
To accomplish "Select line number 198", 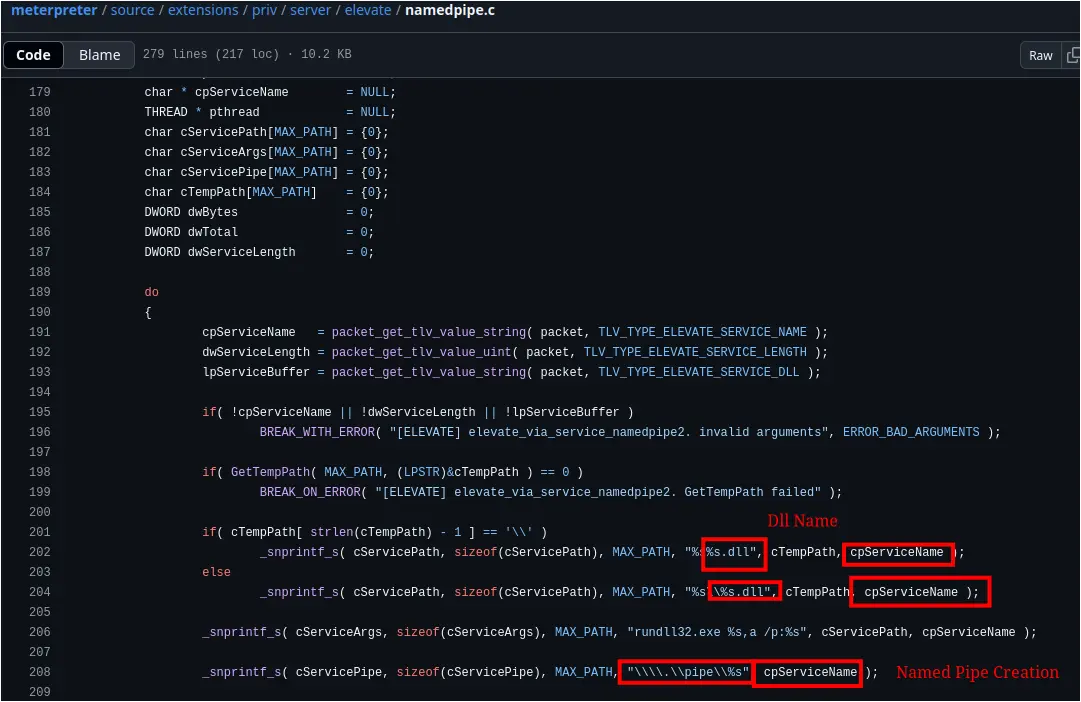I will click(39, 472).
